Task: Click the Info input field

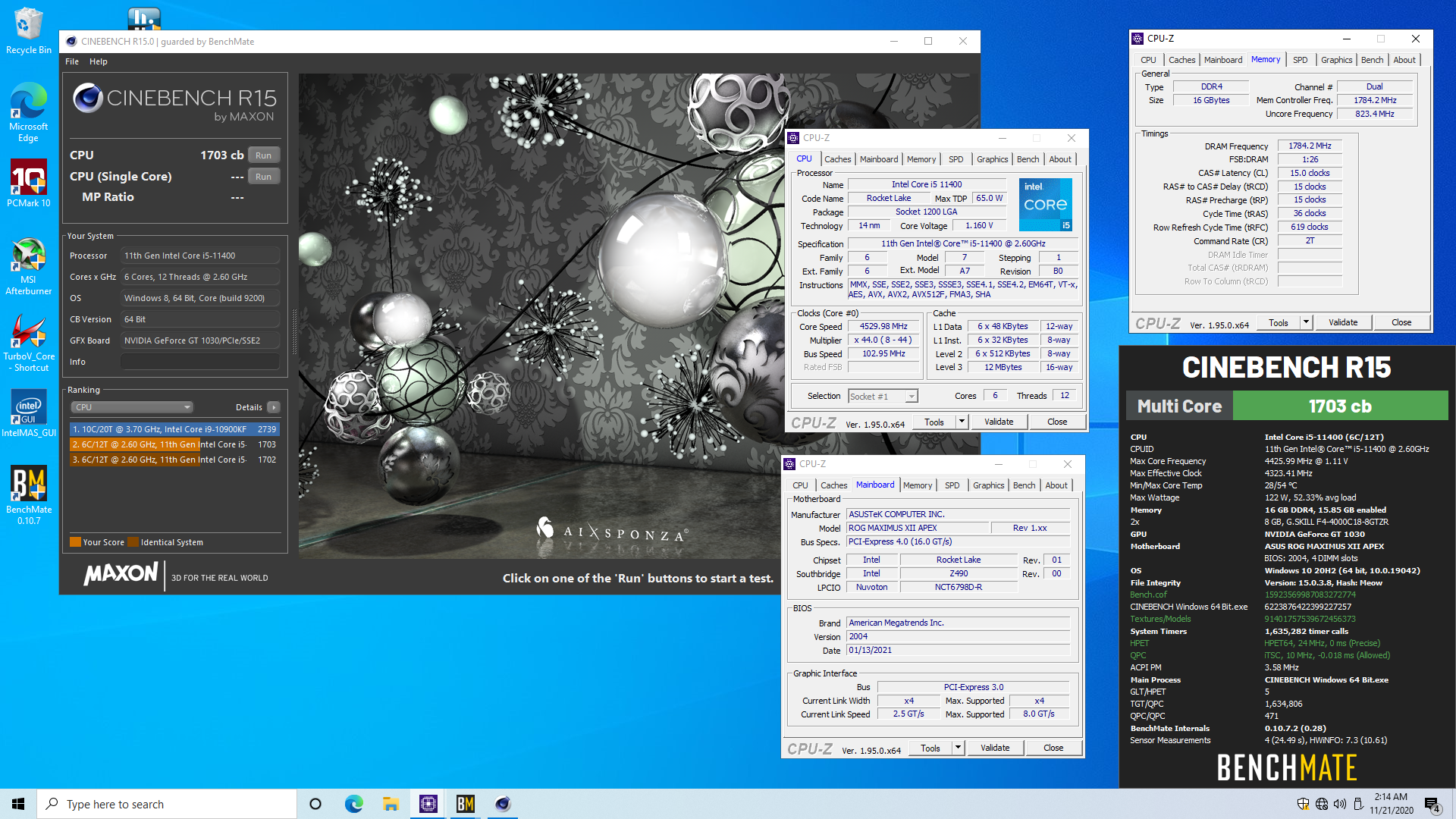Action: click(x=199, y=362)
